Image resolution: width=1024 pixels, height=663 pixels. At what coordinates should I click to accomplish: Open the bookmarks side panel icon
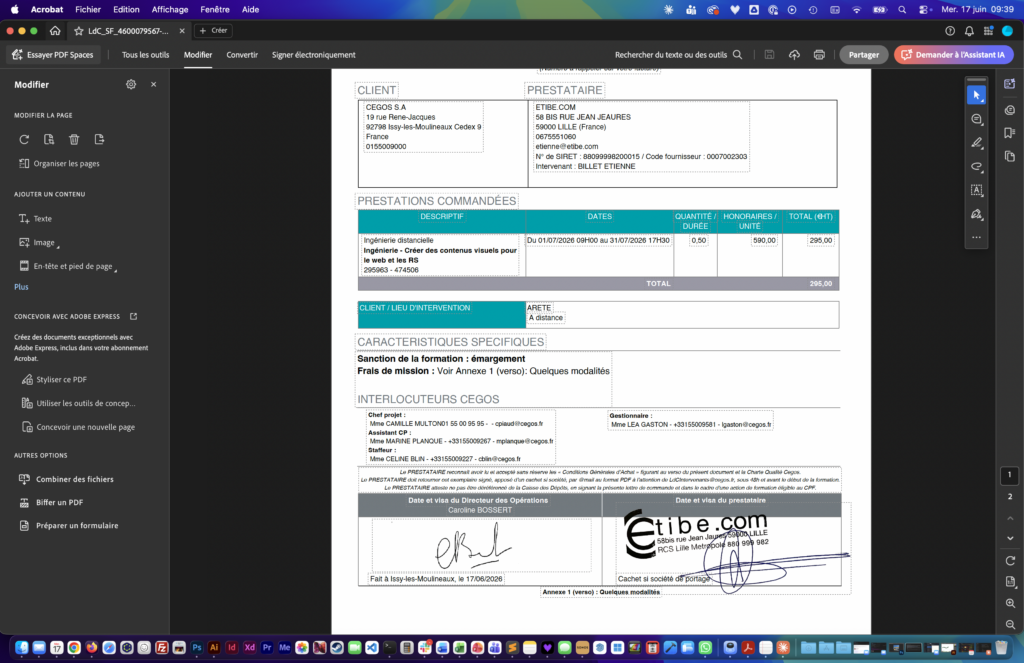pyautogui.click(x=1010, y=133)
